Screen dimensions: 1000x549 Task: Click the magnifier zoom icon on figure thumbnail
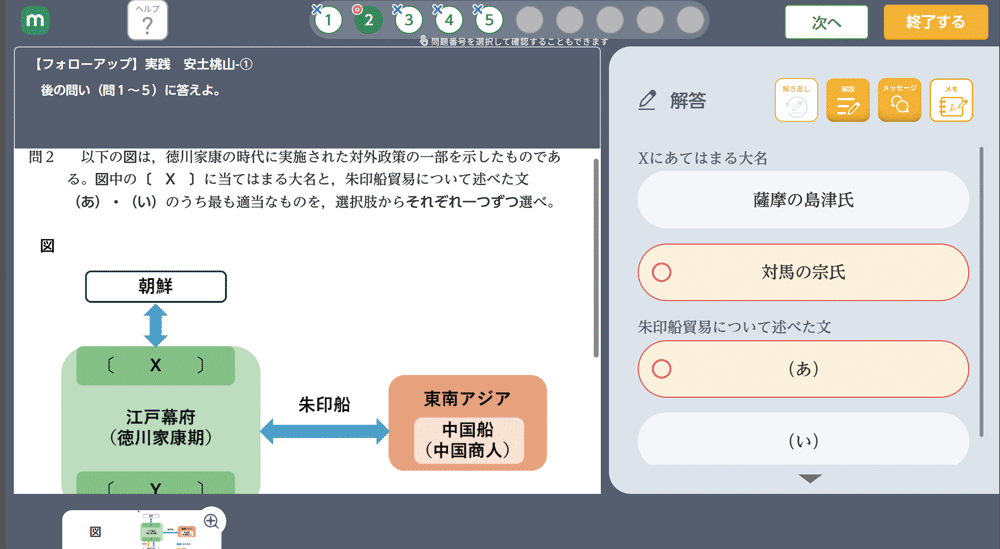tap(212, 522)
